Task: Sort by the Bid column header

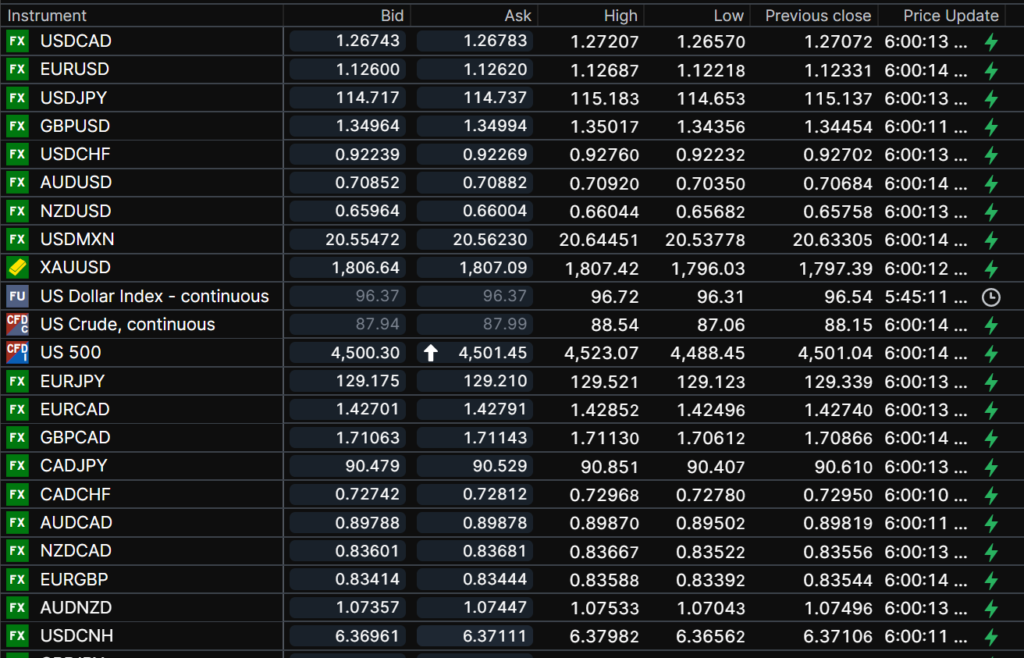Action: (x=392, y=15)
